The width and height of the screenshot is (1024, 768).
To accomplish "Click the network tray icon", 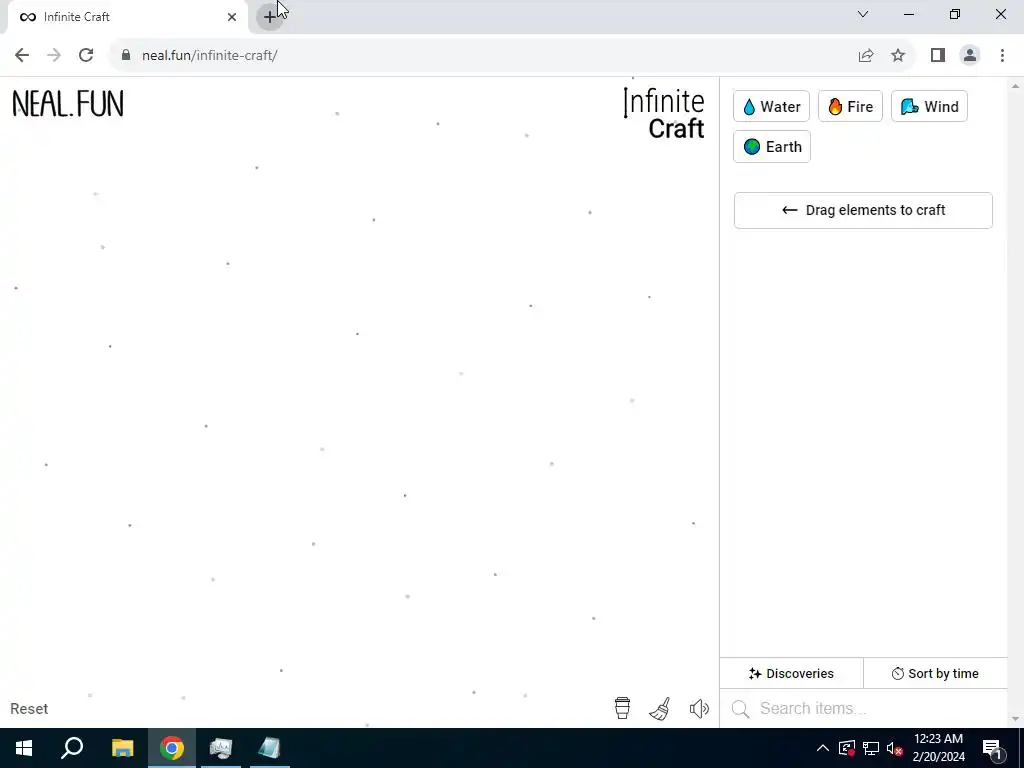I will tap(871, 748).
